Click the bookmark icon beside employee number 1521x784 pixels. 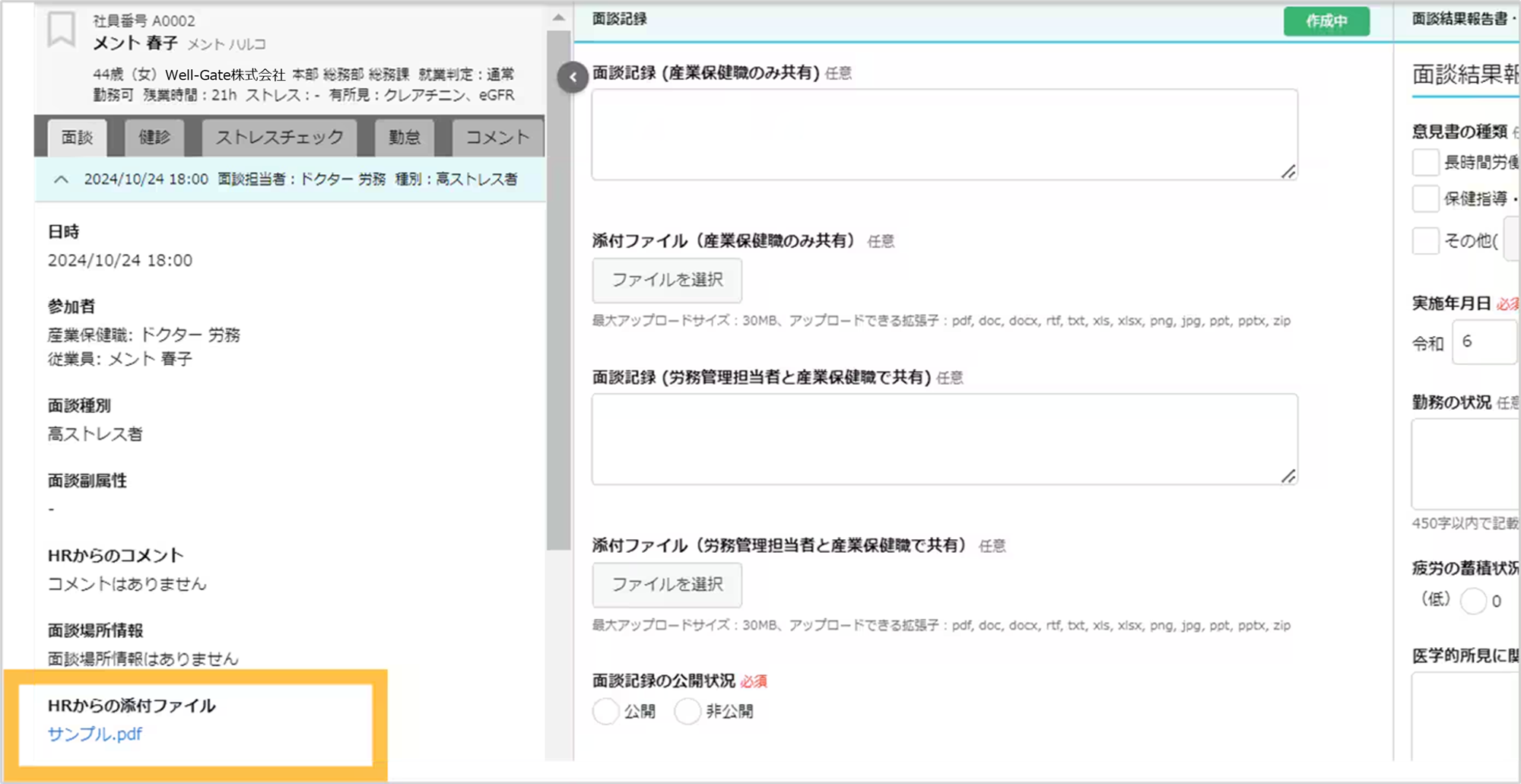tap(62, 30)
